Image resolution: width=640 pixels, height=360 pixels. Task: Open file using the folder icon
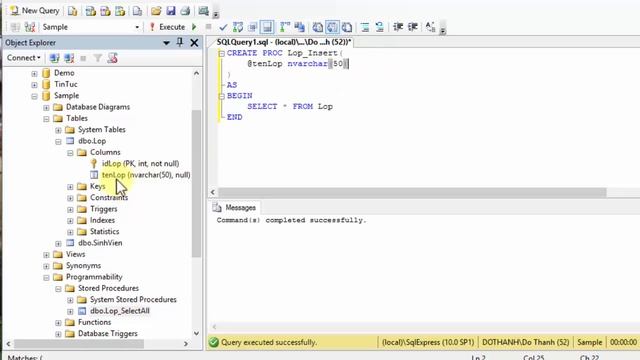pos(156,11)
